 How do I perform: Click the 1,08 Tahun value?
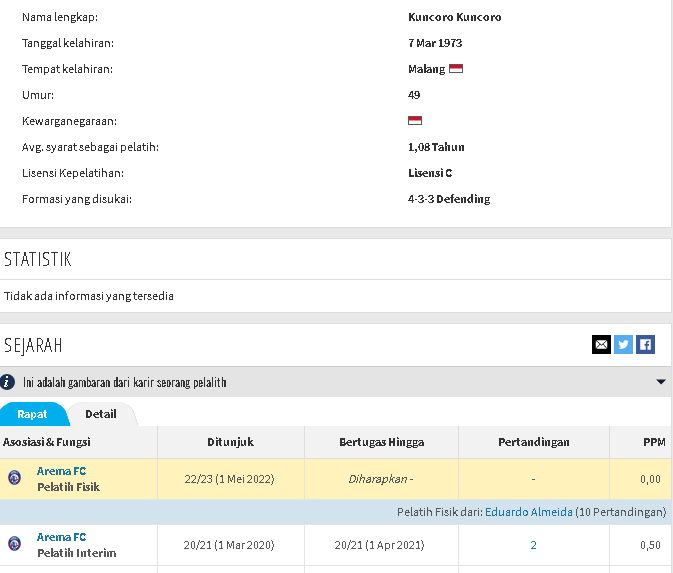(436, 147)
